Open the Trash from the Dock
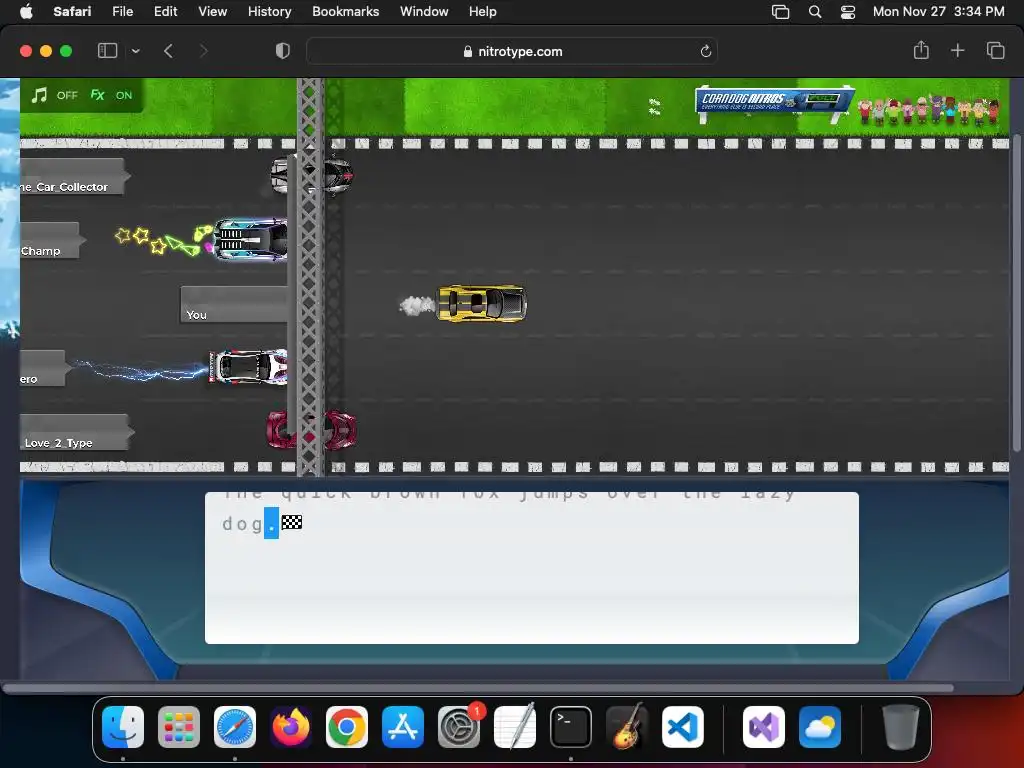The height and width of the screenshot is (768, 1024). tap(901, 727)
